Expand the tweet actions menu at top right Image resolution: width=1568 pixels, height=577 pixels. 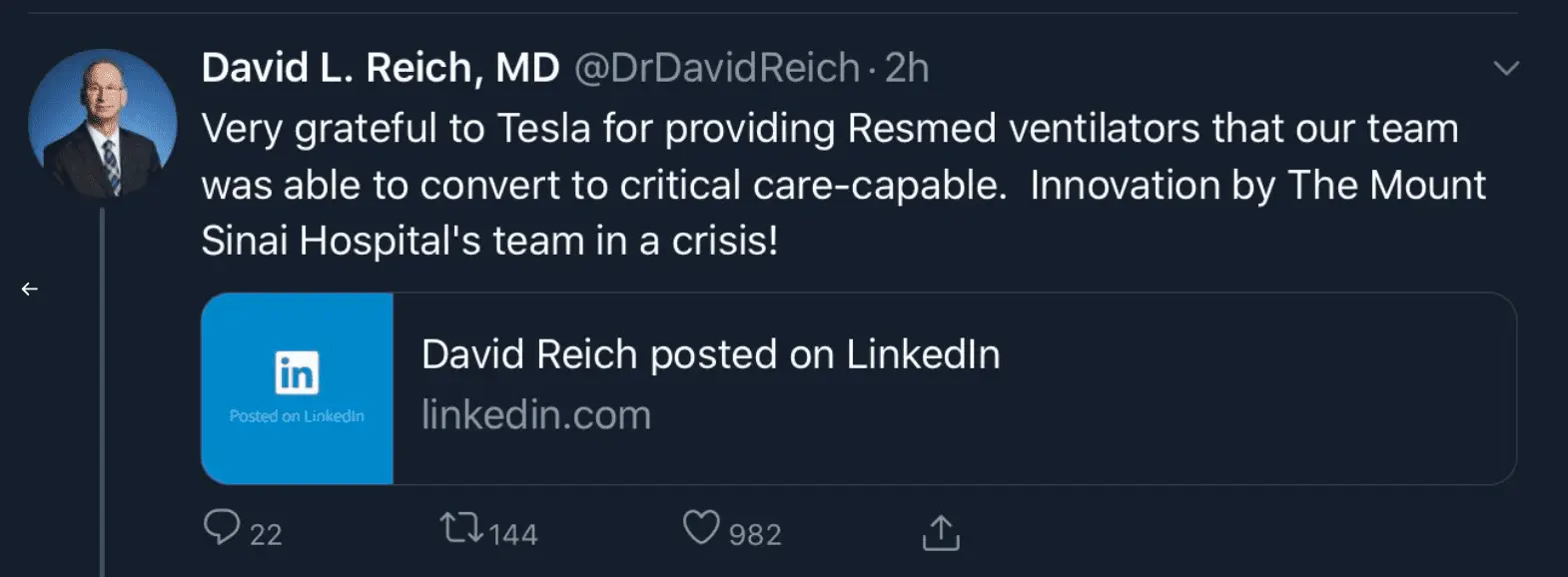click(x=1504, y=66)
